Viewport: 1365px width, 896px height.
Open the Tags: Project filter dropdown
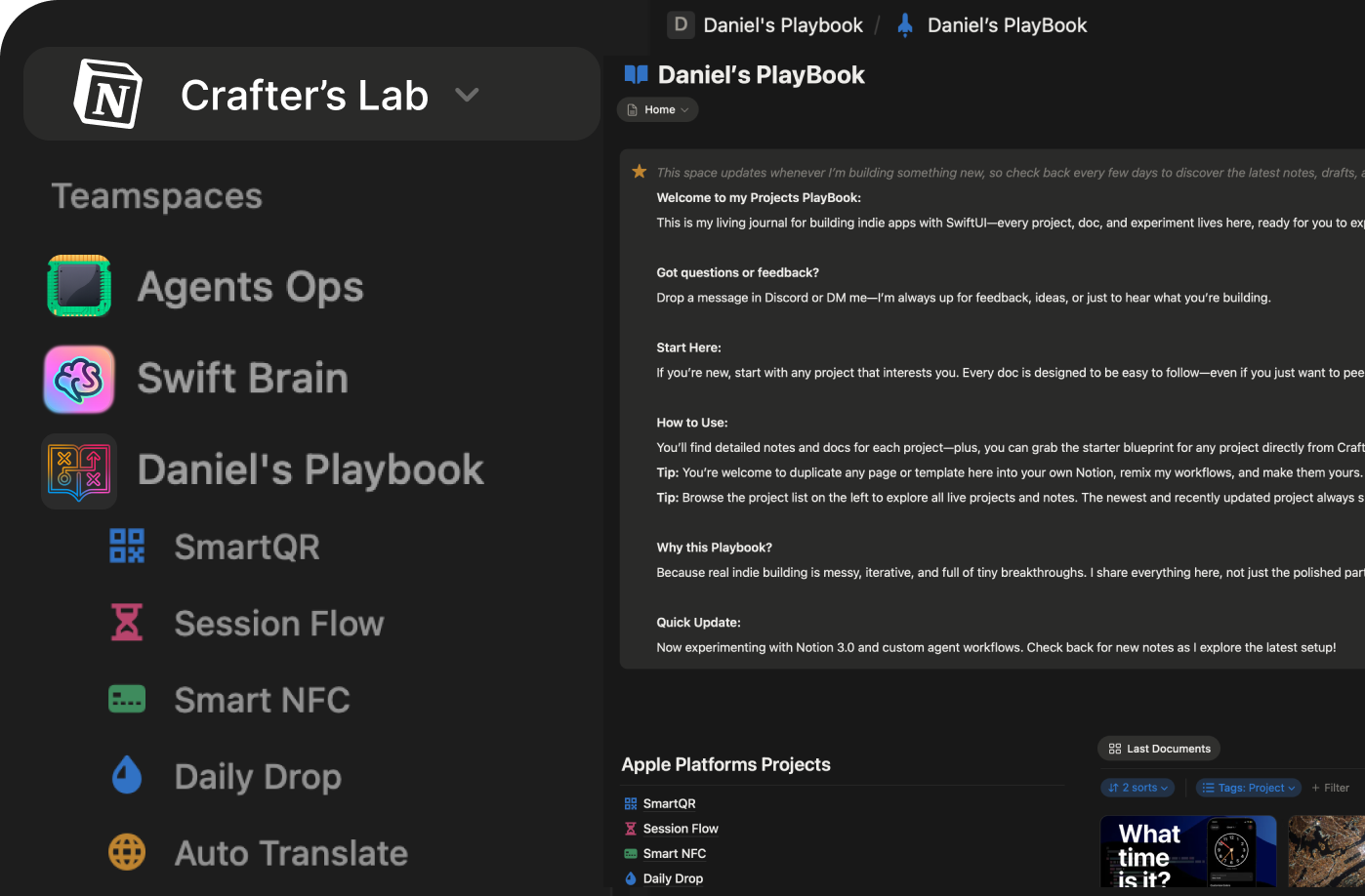pos(1250,788)
